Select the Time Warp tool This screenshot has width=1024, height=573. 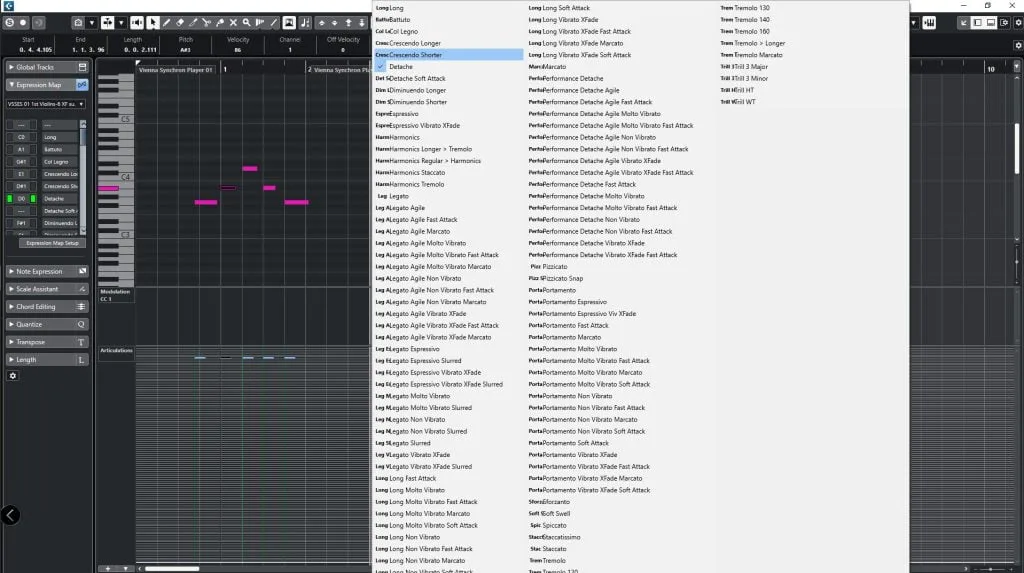(x=260, y=22)
